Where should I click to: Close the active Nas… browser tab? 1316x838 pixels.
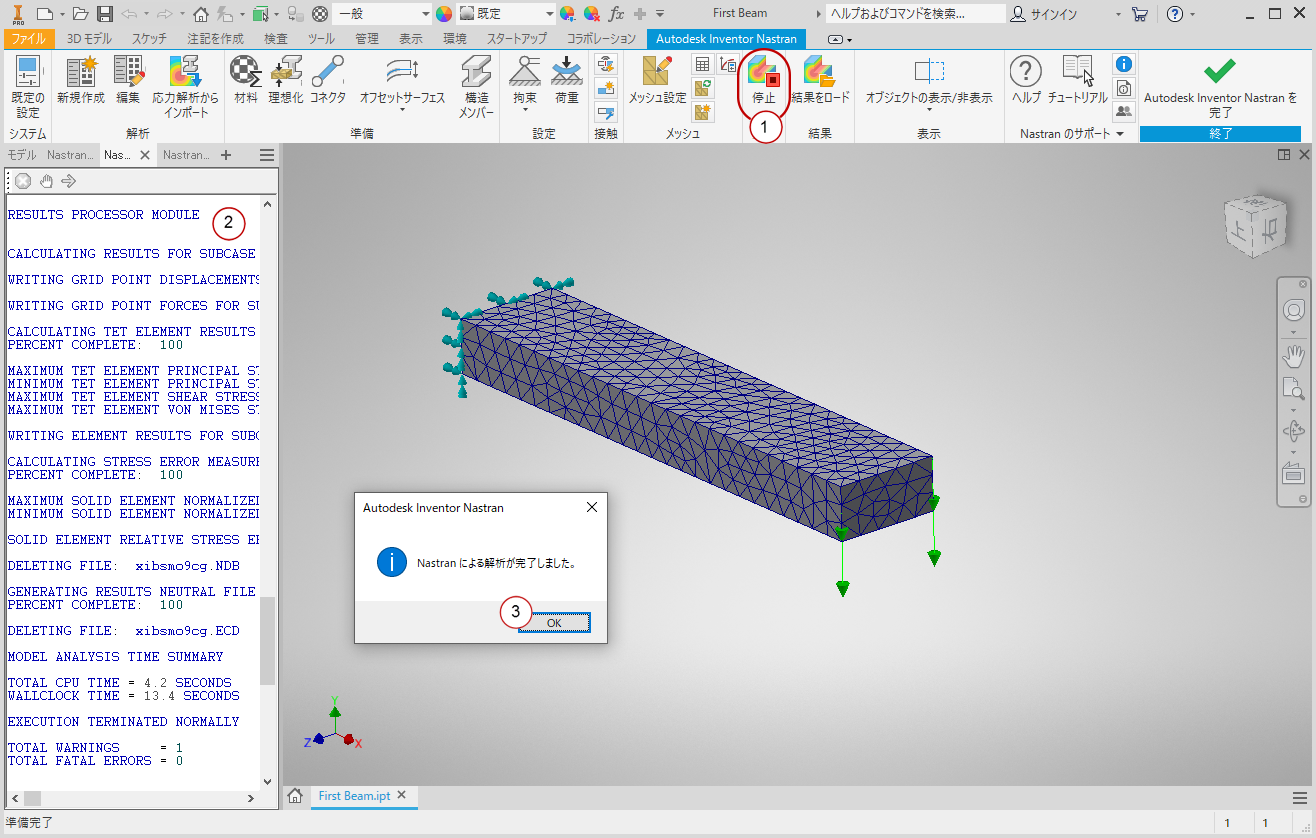144,155
